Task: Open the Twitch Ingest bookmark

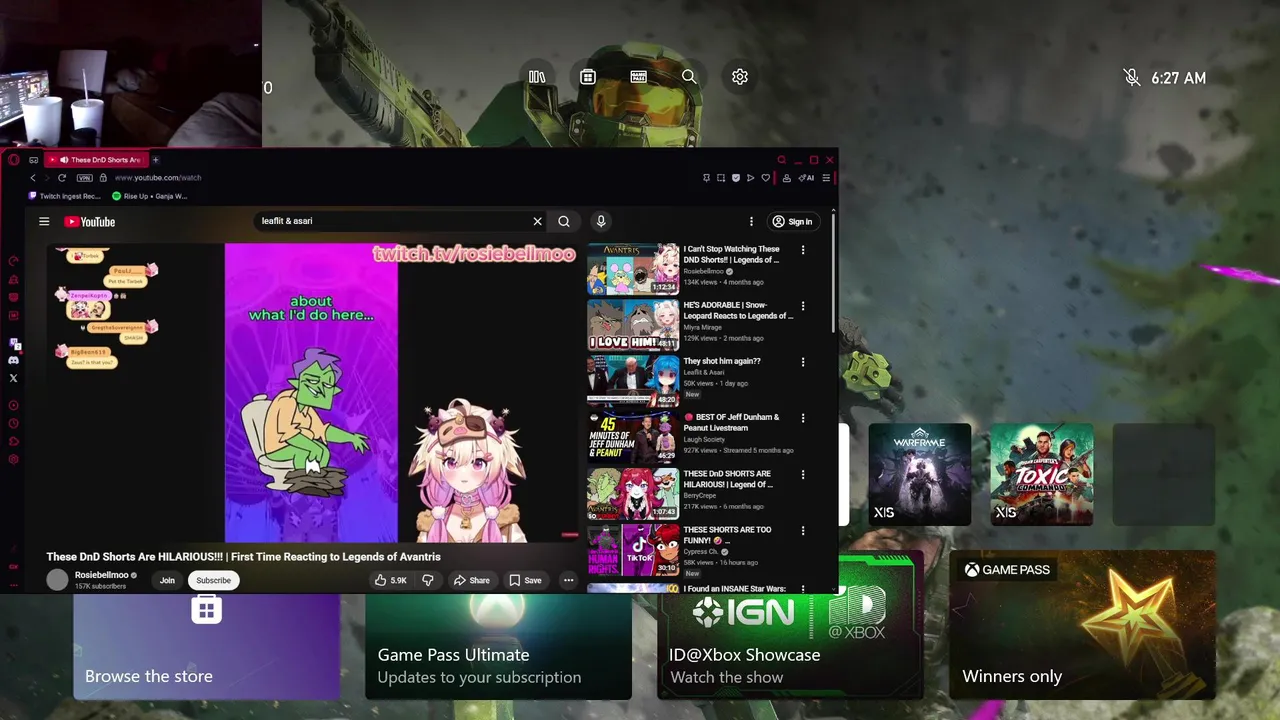Action: click(x=65, y=196)
